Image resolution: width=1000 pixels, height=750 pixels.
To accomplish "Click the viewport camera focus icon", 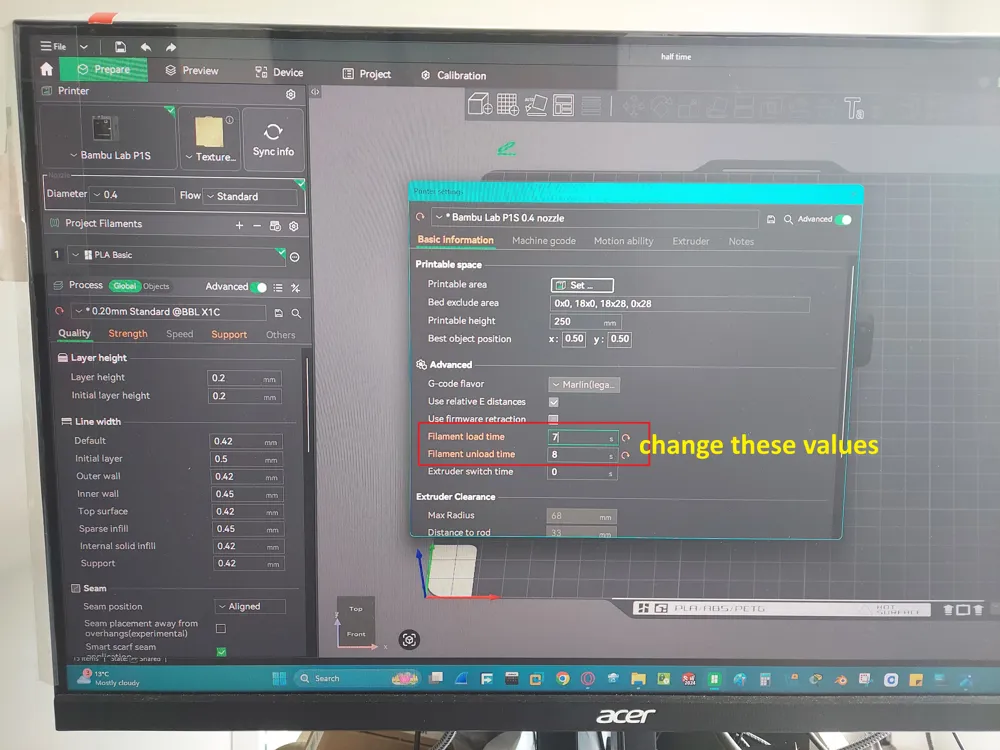I will (x=409, y=640).
